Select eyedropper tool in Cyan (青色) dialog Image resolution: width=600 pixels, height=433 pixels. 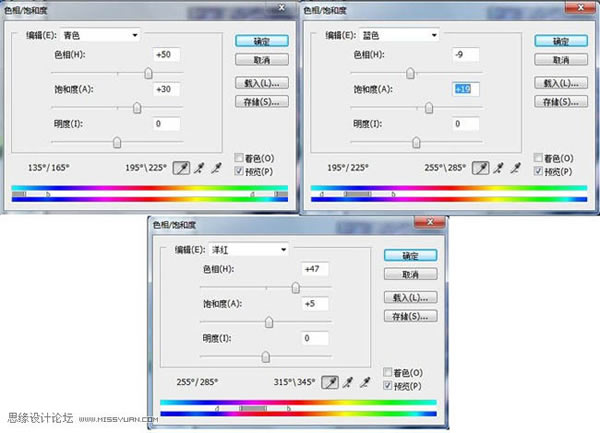point(181,168)
